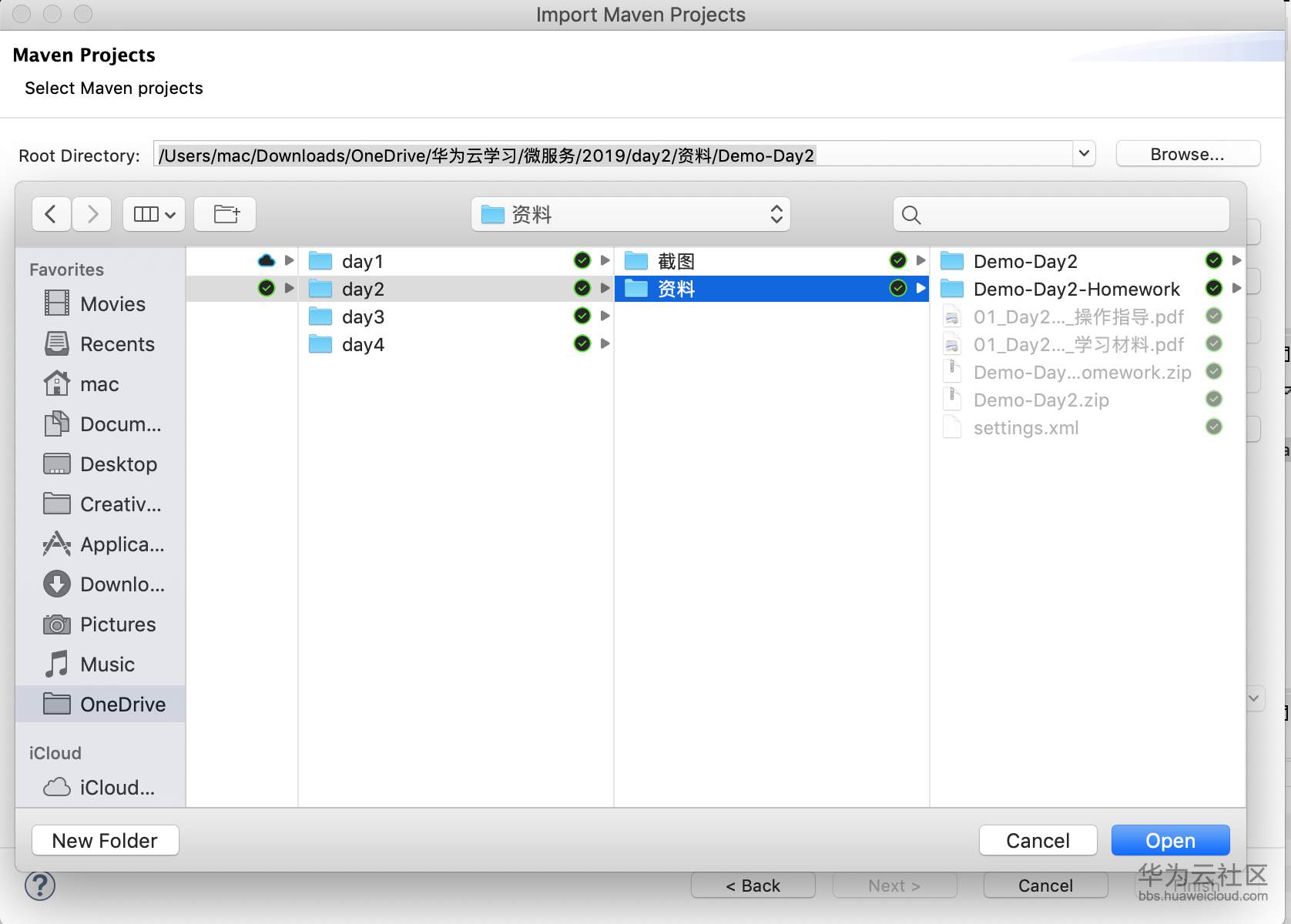The width and height of the screenshot is (1291, 924).
Task: Click the 01_Day2 操作指导.pdf file
Action: (x=1088, y=316)
